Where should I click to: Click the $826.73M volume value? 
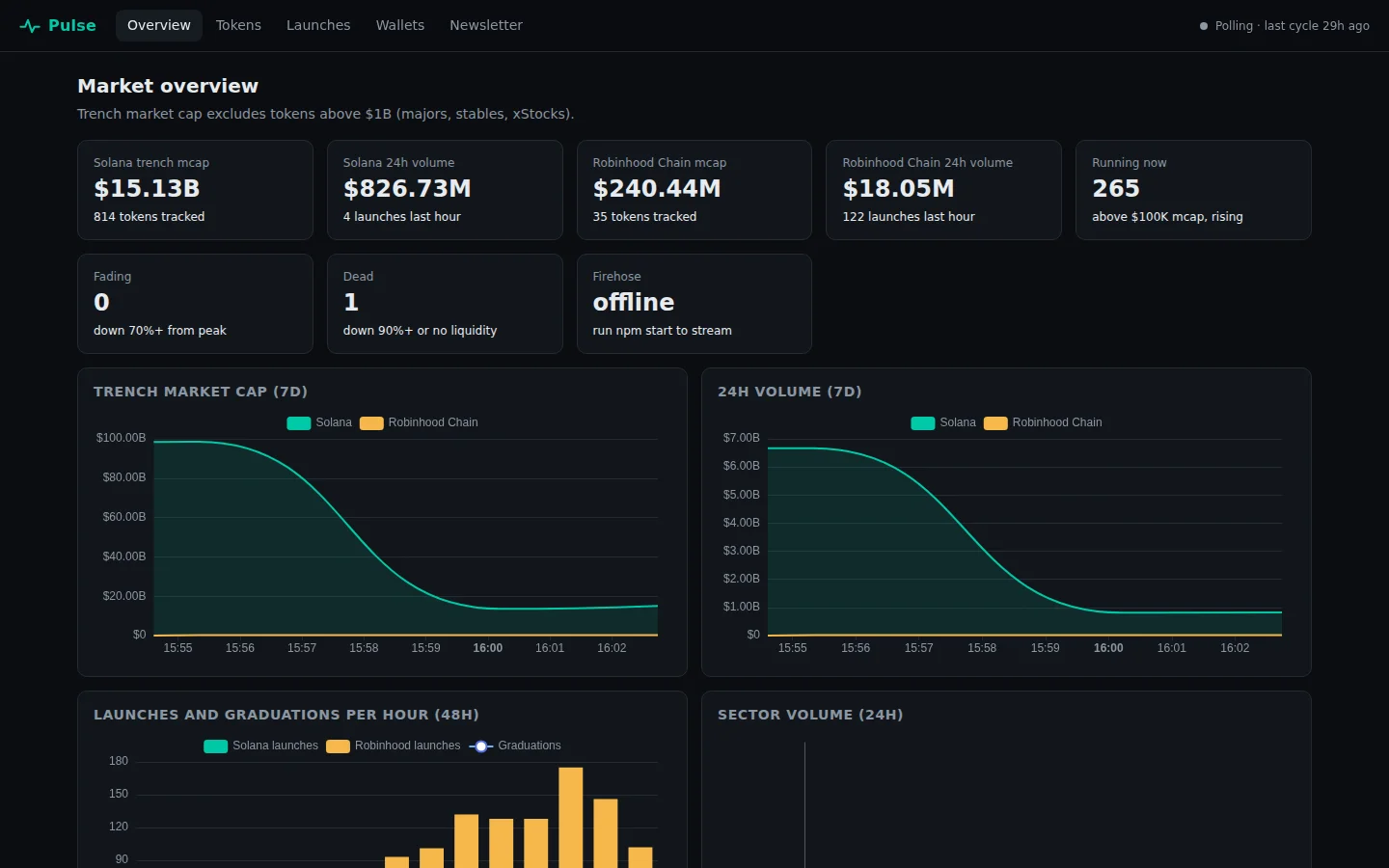(407, 189)
